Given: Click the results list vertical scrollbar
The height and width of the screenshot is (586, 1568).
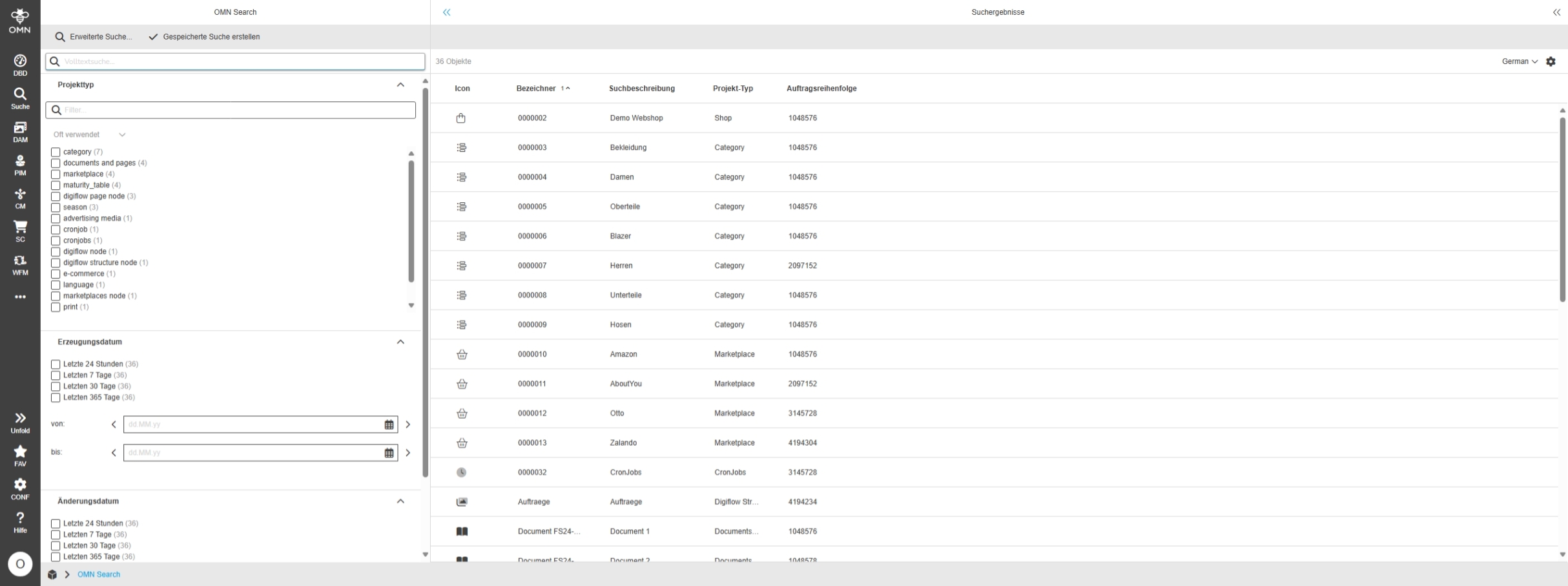Looking at the screenshot, I should pos(1562,210).
